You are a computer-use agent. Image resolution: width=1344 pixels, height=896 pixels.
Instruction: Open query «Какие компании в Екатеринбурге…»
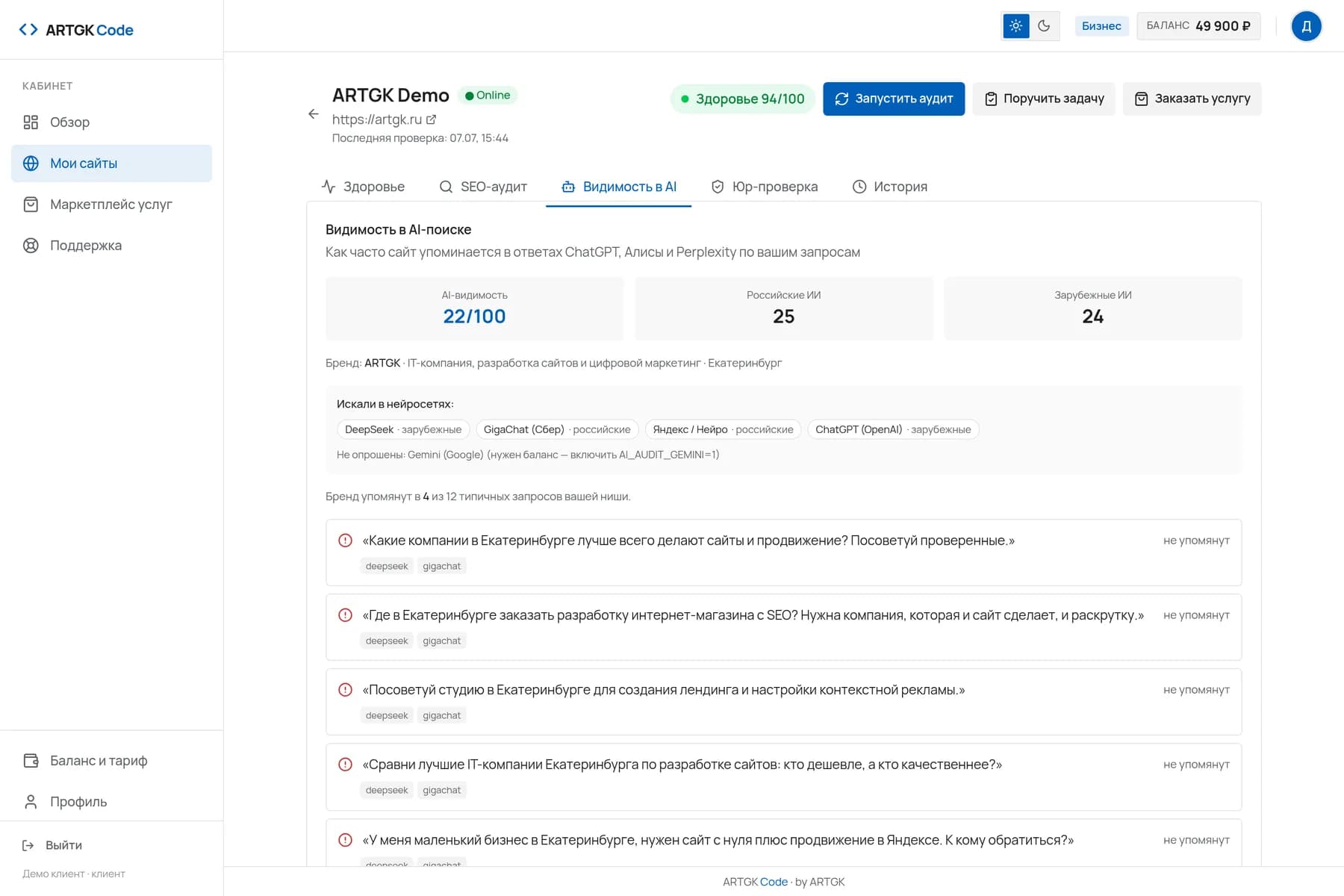click(784, 553)
